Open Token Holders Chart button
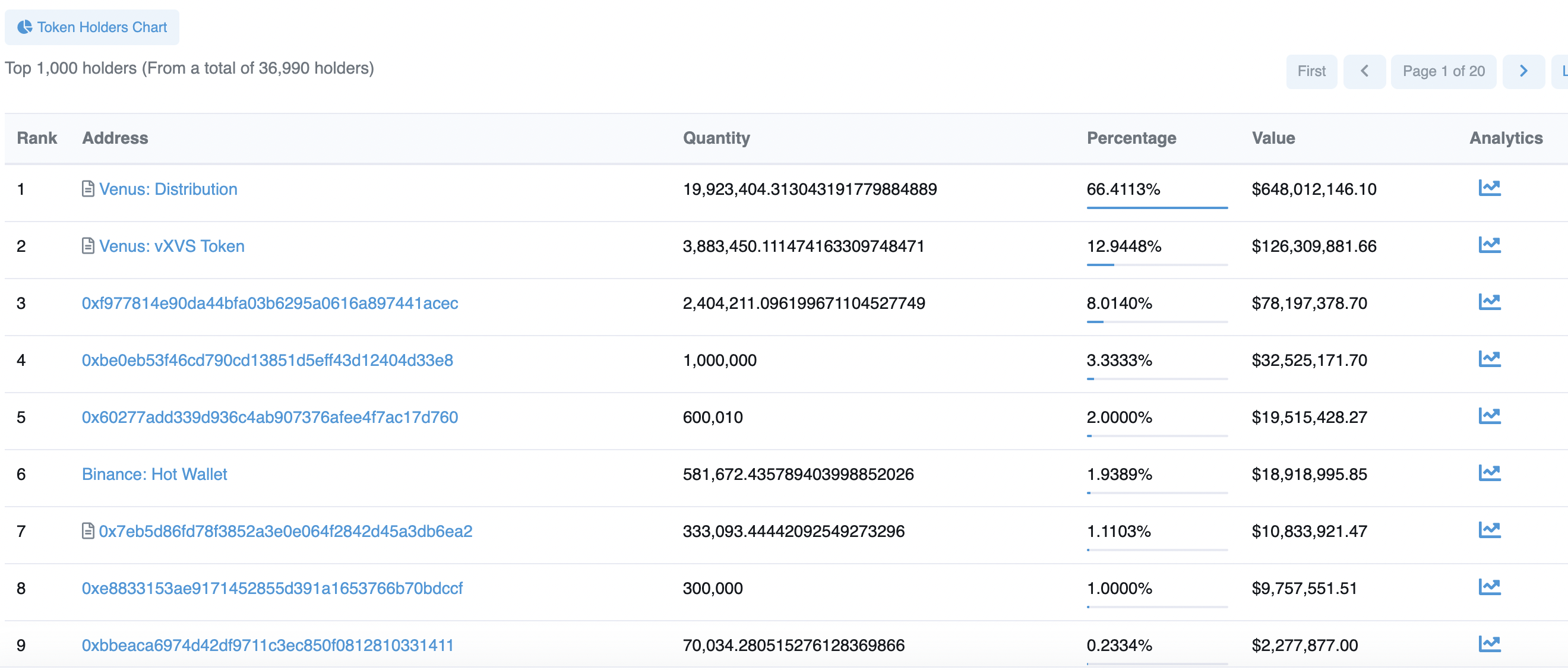The height and width of the screenshot is (670, 1568). (x=92, y=27)
